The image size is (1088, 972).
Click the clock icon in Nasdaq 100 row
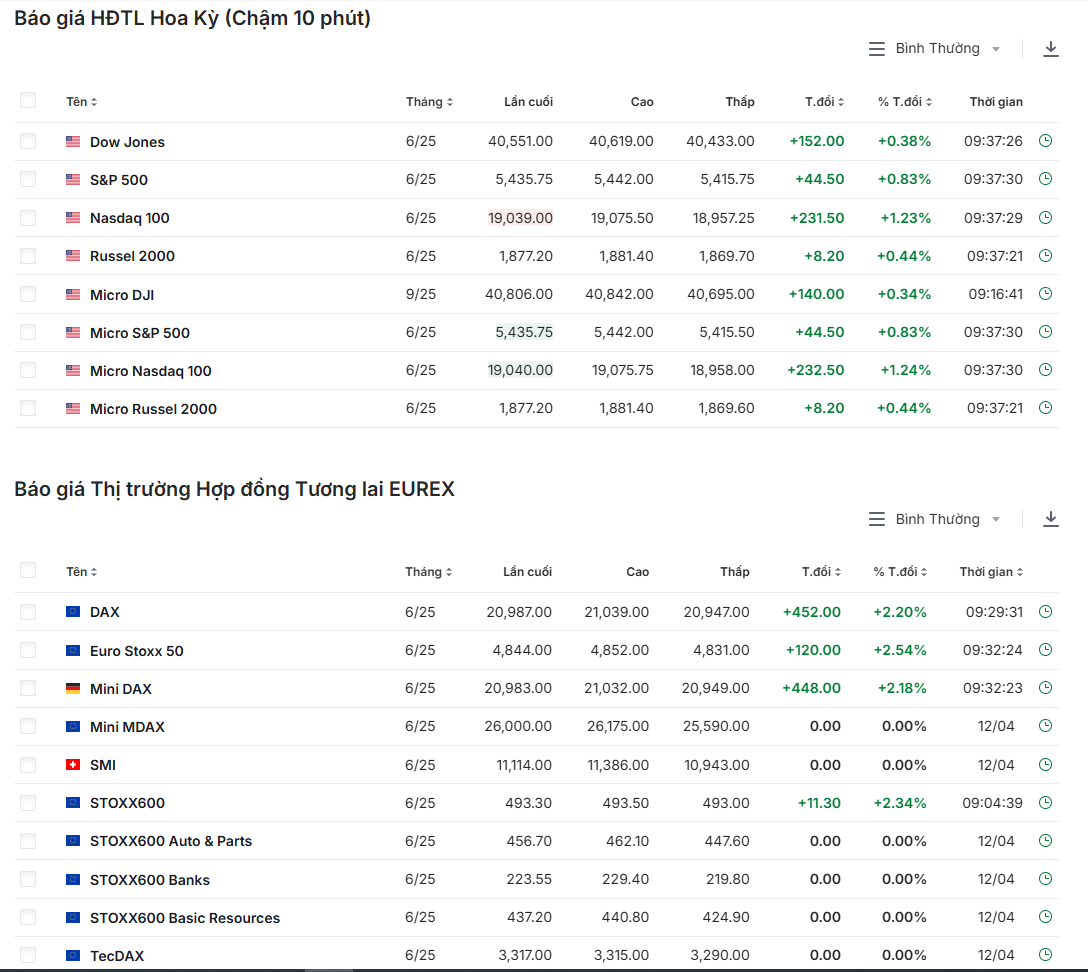(1046, 217)
